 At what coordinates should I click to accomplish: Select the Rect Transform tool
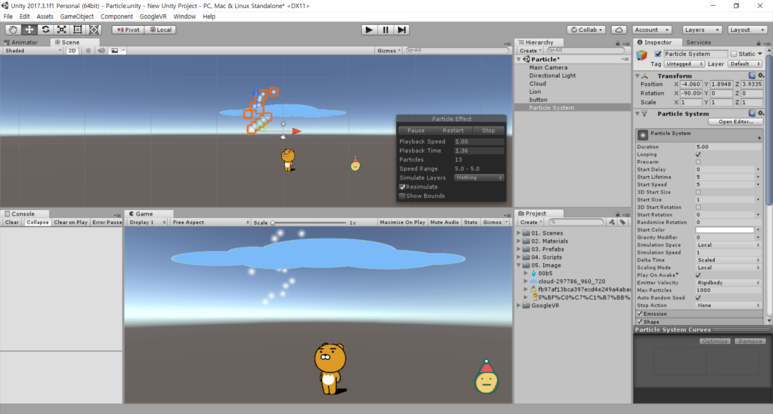78,30
